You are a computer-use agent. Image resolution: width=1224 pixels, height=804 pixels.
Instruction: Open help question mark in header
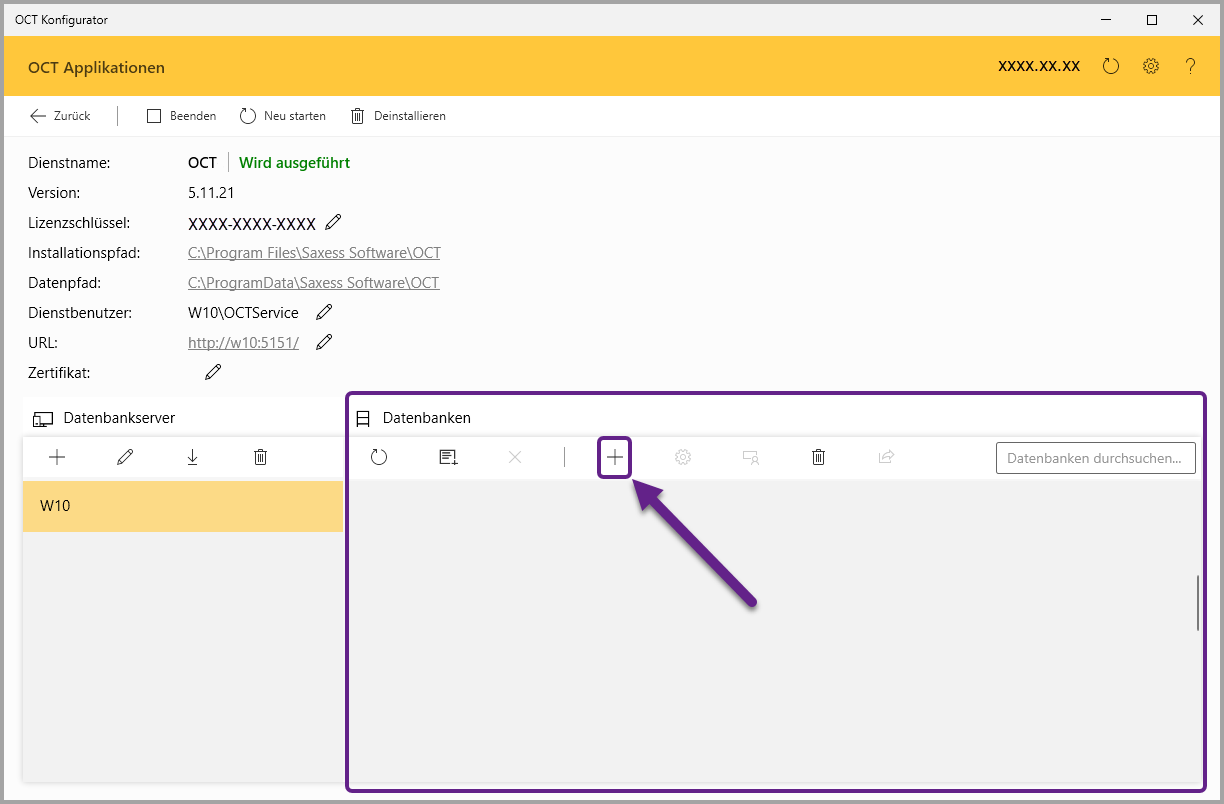[1190, 66]
